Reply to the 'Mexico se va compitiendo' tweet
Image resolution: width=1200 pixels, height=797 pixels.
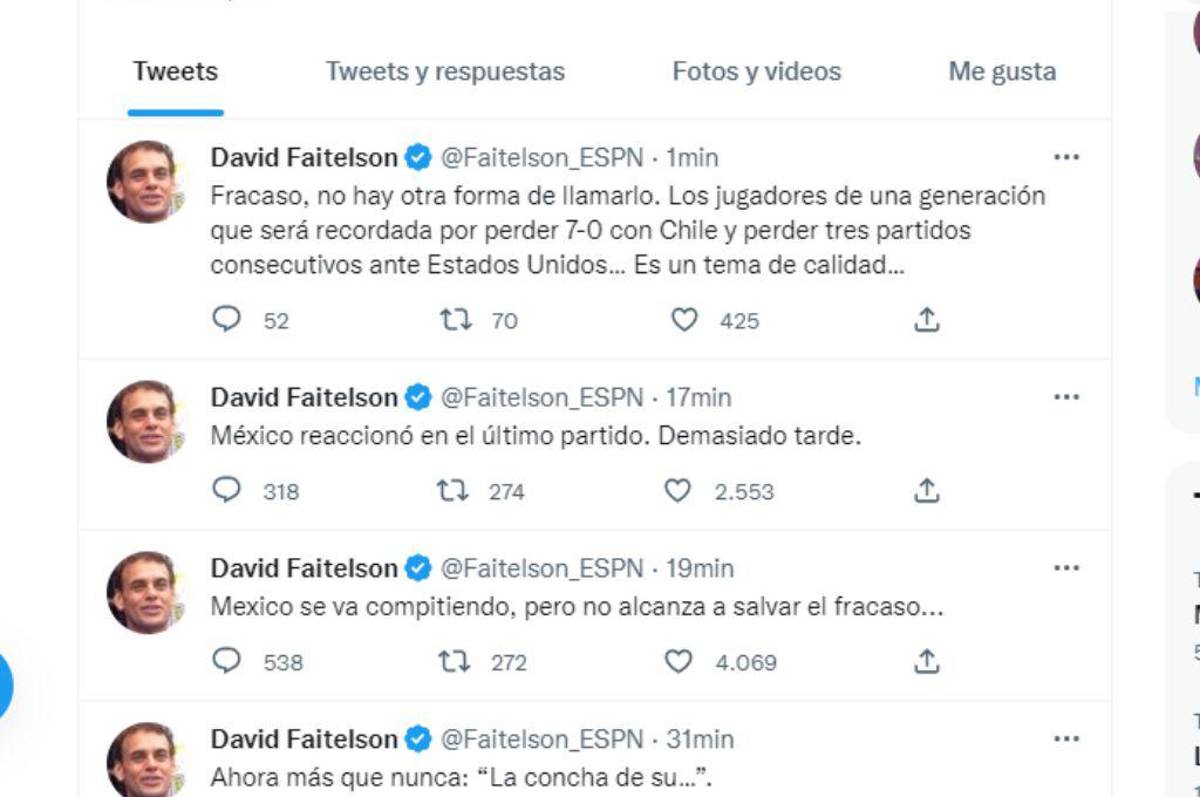pyautogui.click(x=228, y=662)
